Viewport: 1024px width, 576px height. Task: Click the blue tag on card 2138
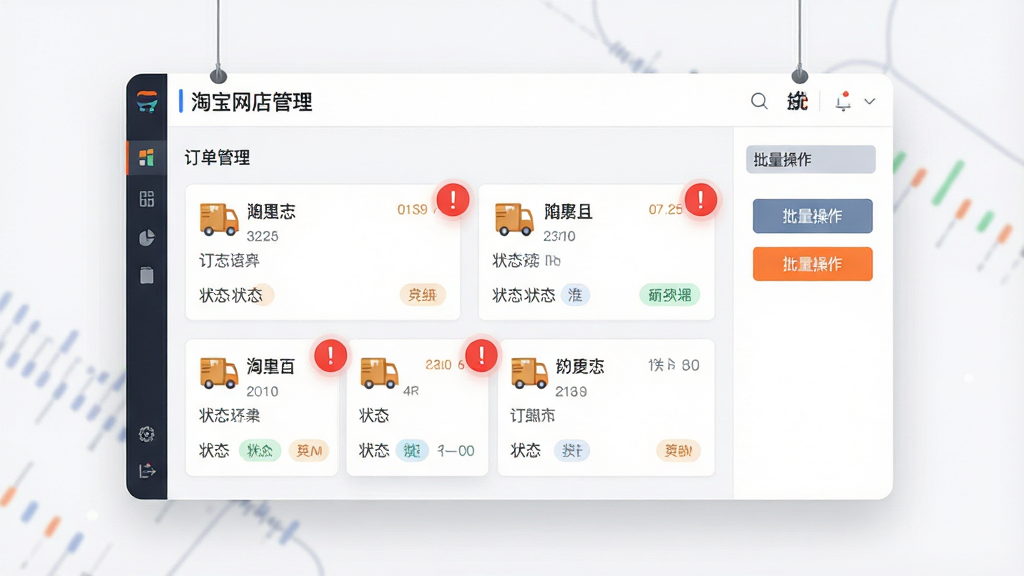click(572, 451)
